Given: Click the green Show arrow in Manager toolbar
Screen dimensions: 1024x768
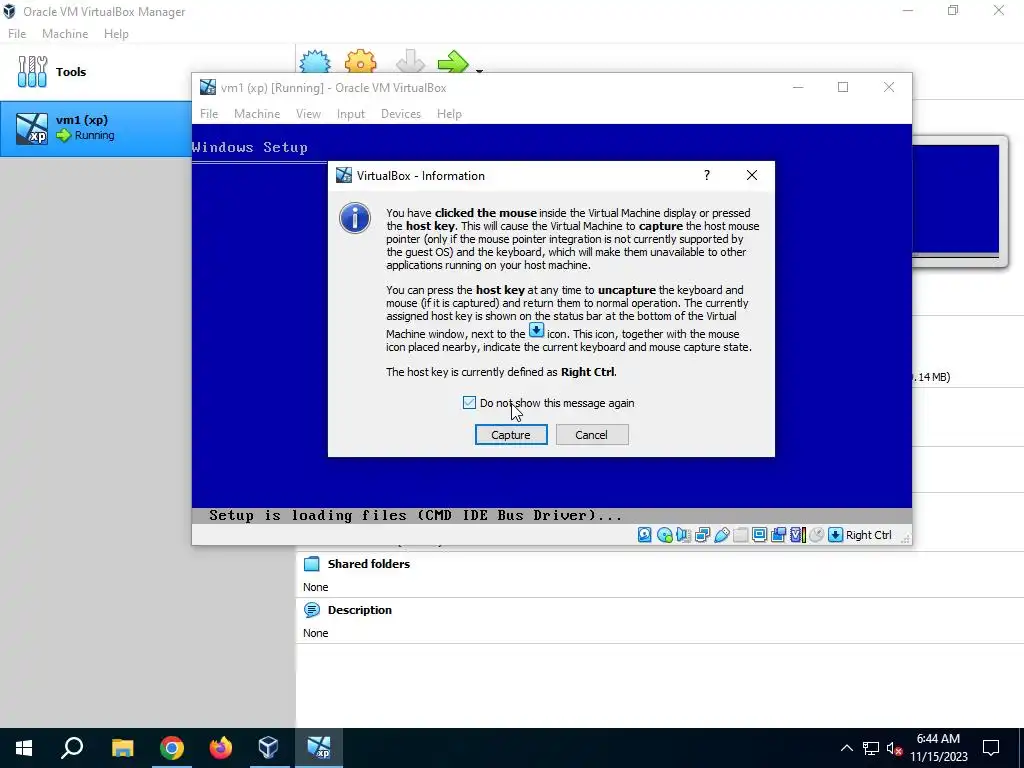Looking at the screenshot, I should click(x=453, y=61).
